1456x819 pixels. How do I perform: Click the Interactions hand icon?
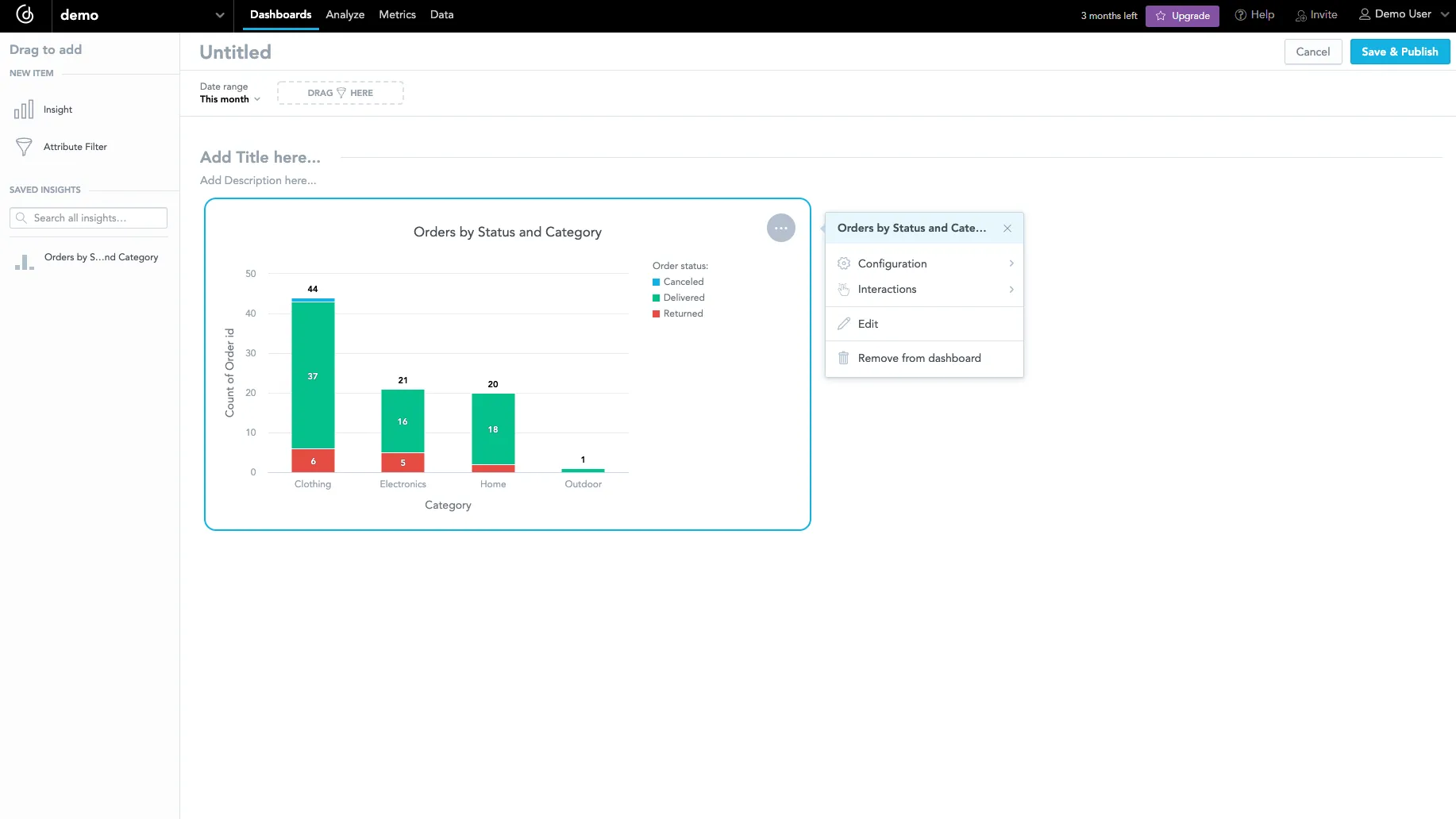click(x=843, y=289)
